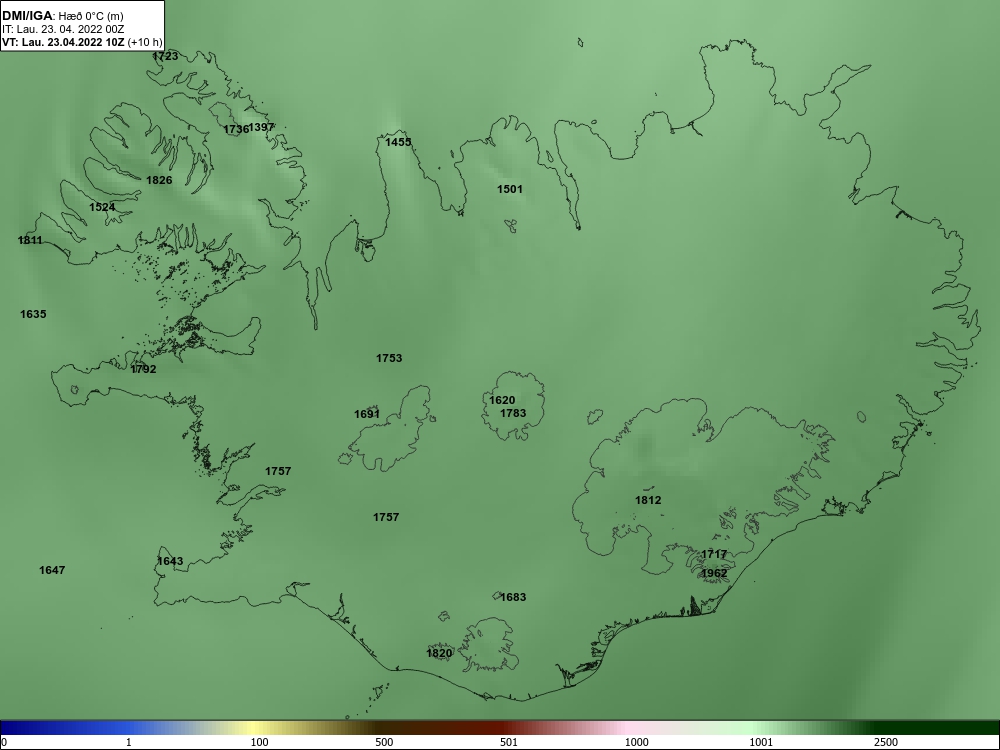Screen dimensions: 1000x750
Task: Click the 1717 height label
Action: (x=714, y=554)
